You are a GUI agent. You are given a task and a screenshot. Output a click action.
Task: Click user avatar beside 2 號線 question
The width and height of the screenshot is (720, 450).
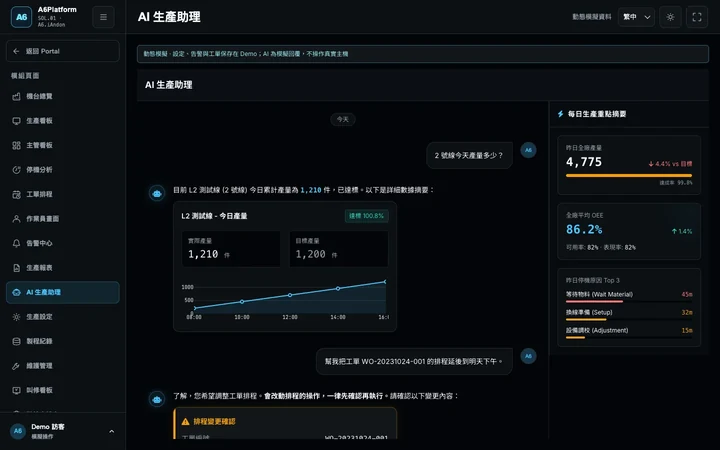tap(528, 150)
